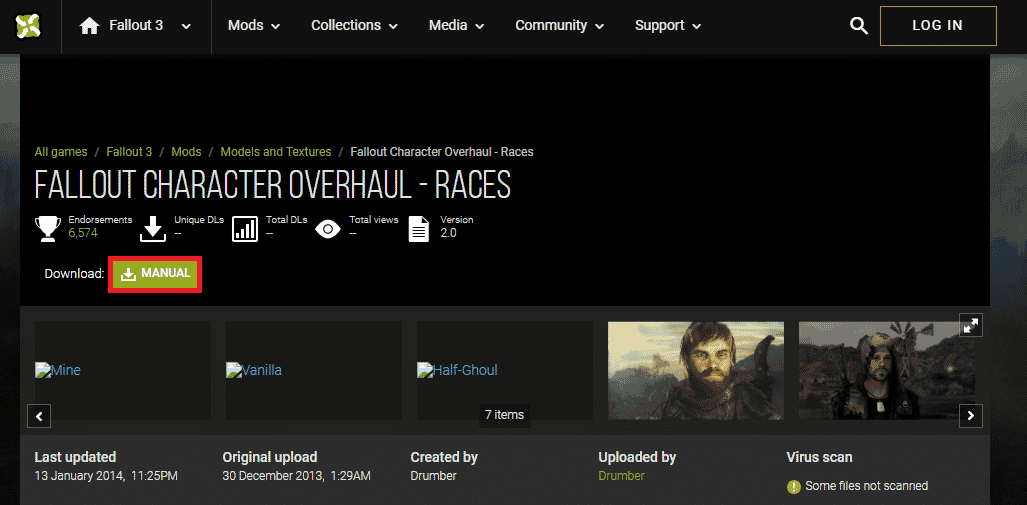Click the mod title Fallout Character Overhaul - Races

point(272,186)
